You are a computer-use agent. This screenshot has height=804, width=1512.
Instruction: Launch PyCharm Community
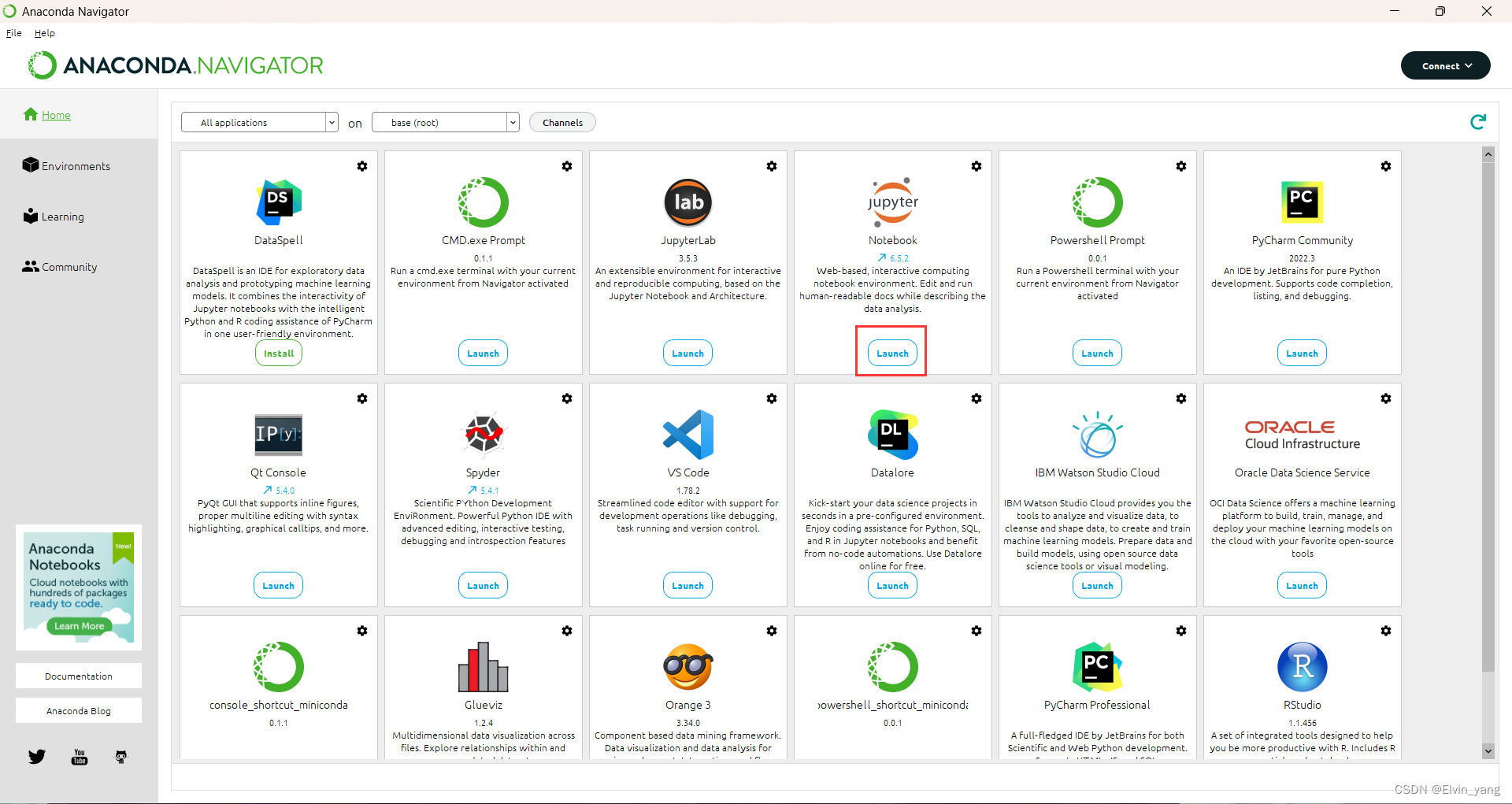point(1303,354)
